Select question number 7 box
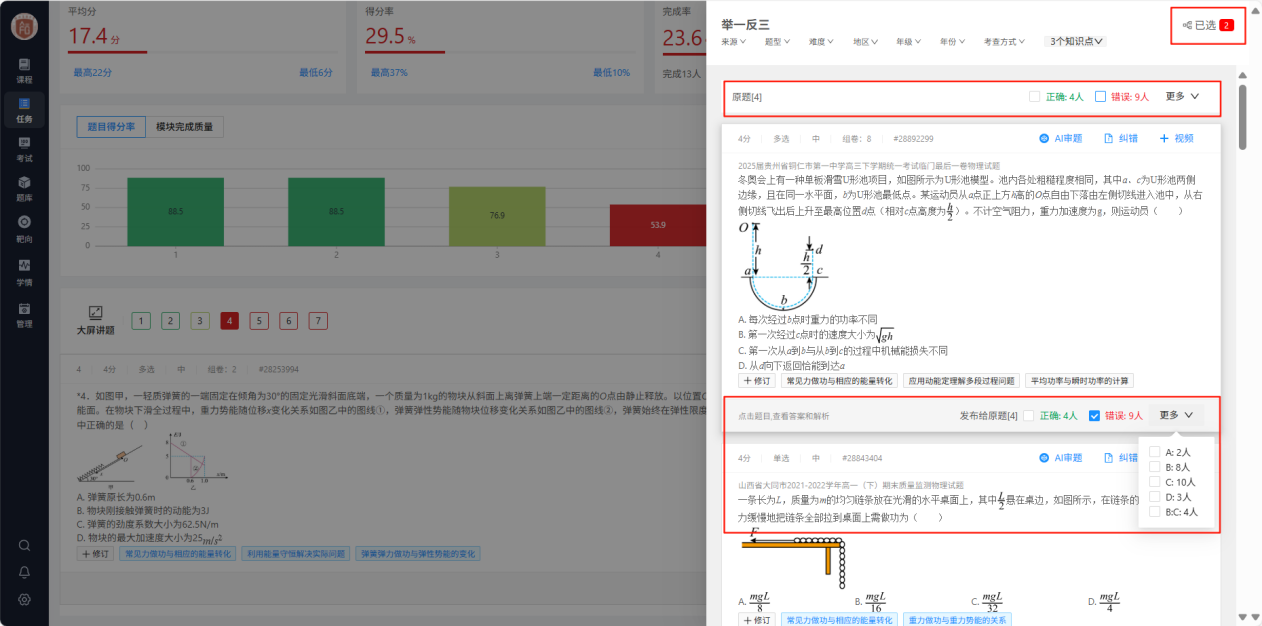The width and height of the screenshot is (1262, 626). (x=318, y=321)
